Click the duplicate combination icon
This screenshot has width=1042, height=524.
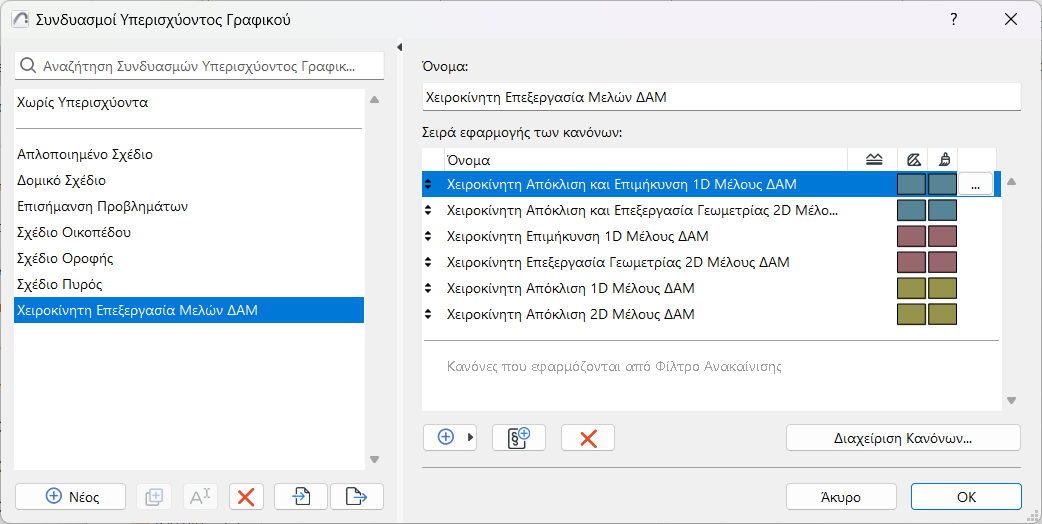(154, 497)
